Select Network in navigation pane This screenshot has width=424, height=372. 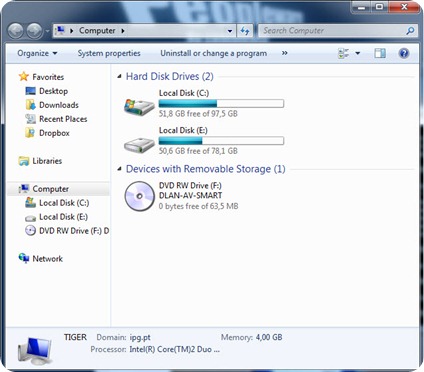click(48, 259)
